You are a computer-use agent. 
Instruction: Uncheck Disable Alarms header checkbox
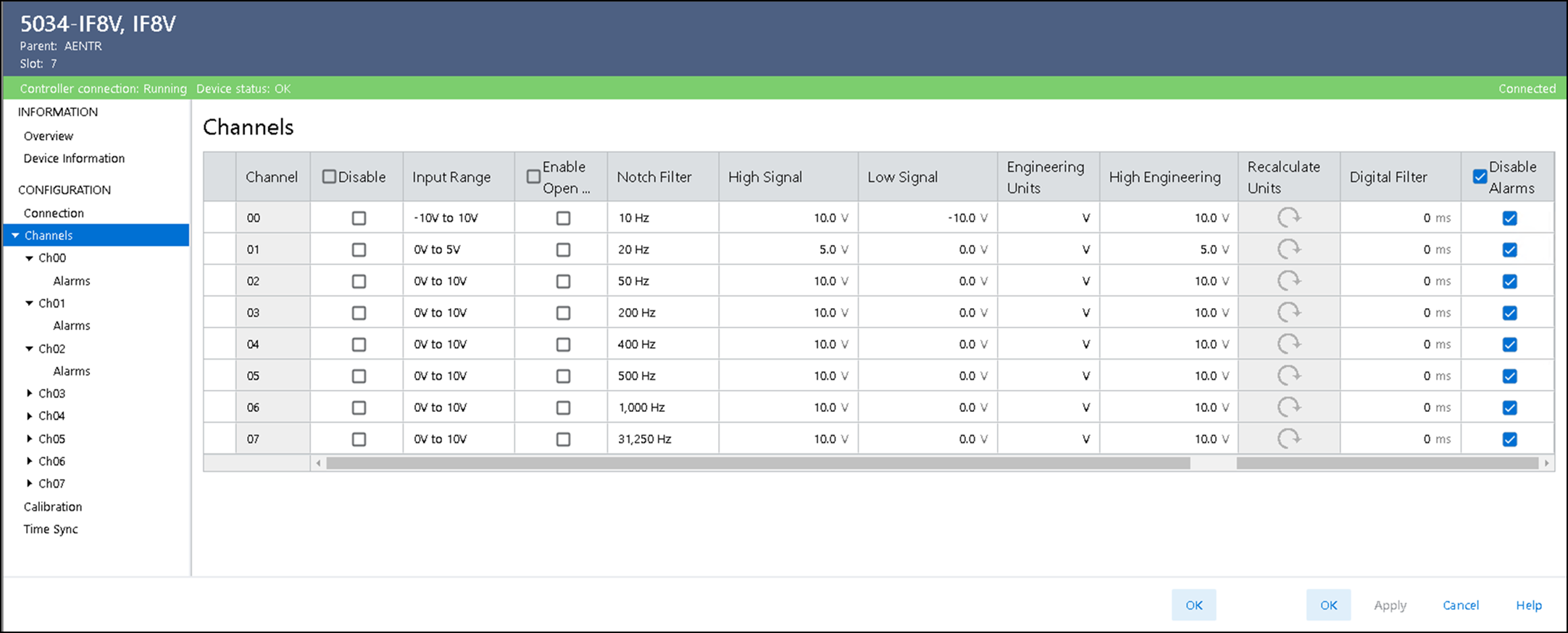pyautogui.click(x=1480, y=177)
